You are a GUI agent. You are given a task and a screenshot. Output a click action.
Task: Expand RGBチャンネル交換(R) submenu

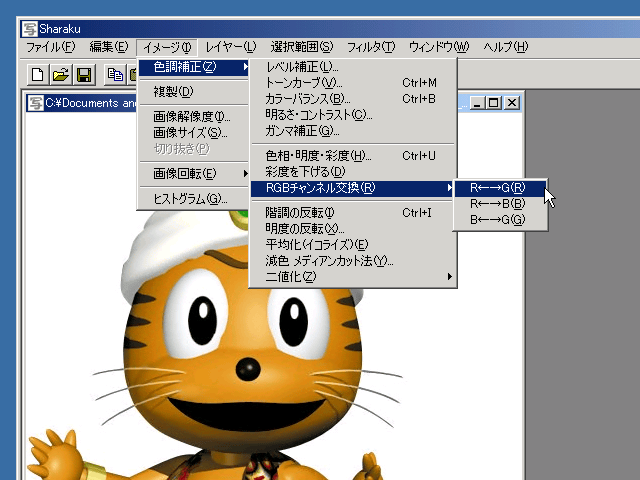[x=353, y=188]
